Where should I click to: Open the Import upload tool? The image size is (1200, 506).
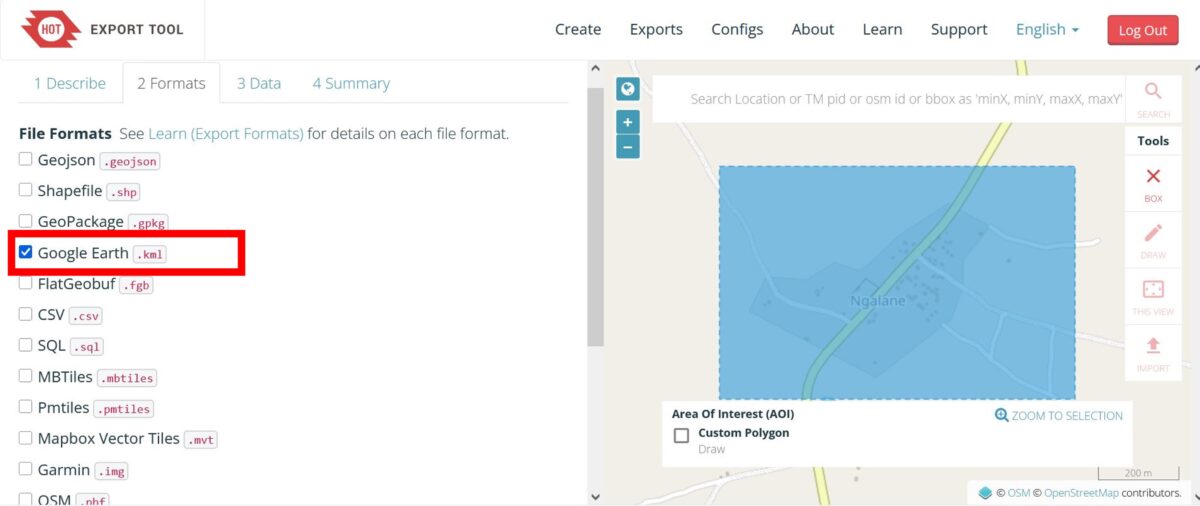pos(1153,353)
